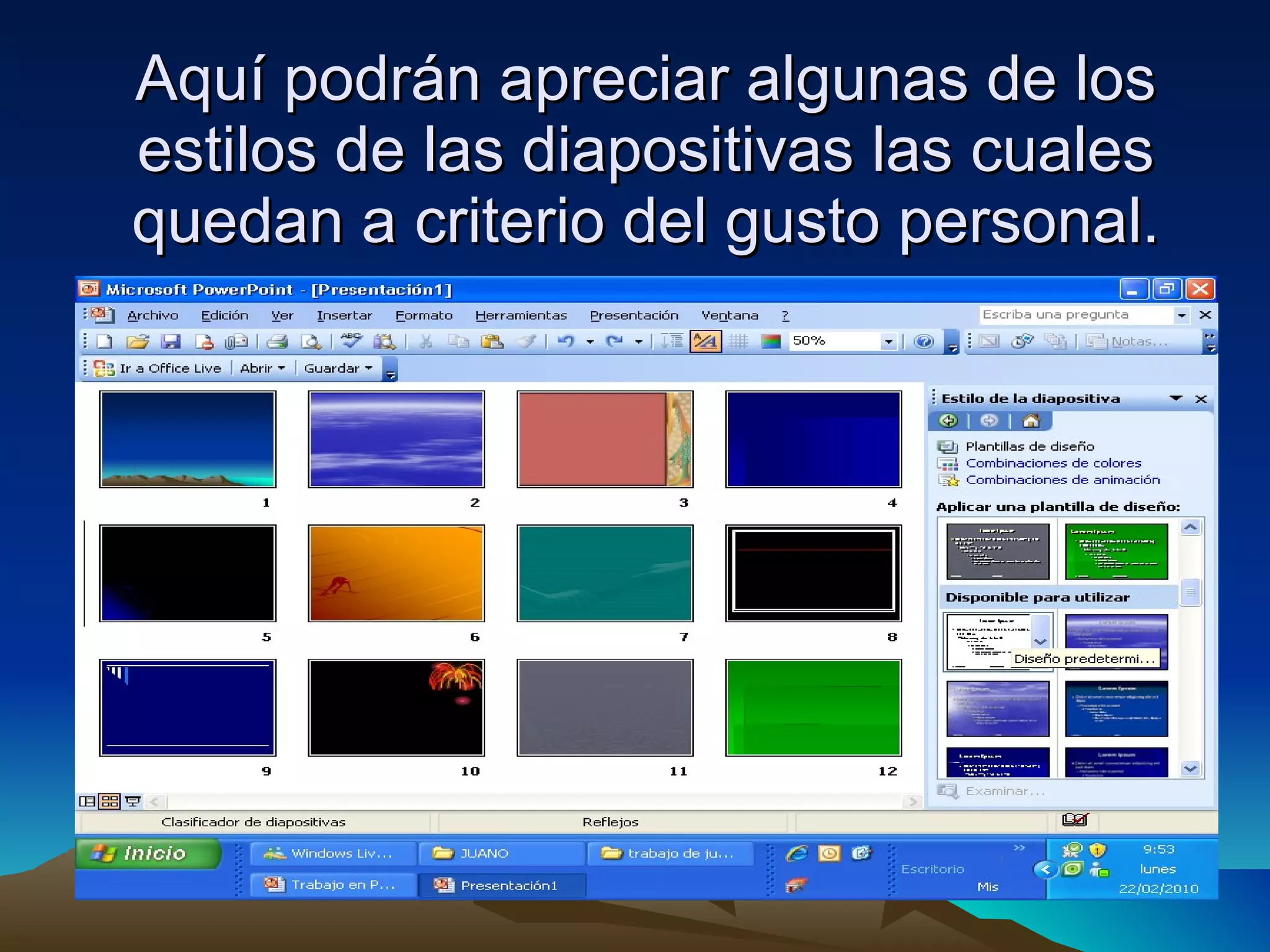Click the Inicio start button
Viewport: 1270px width, 952px height.
click(149, 853)
